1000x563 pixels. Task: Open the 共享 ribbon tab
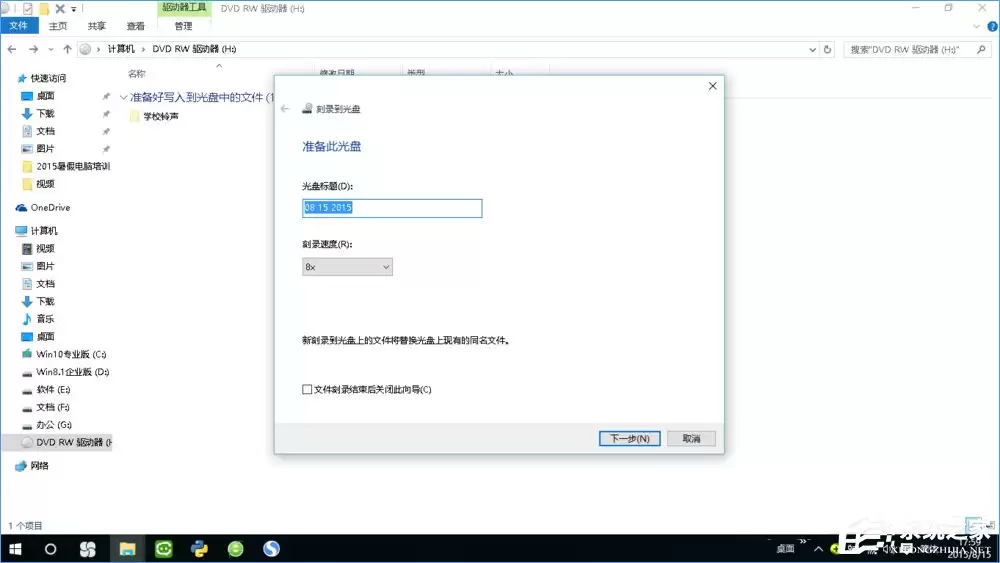(96, 26)
